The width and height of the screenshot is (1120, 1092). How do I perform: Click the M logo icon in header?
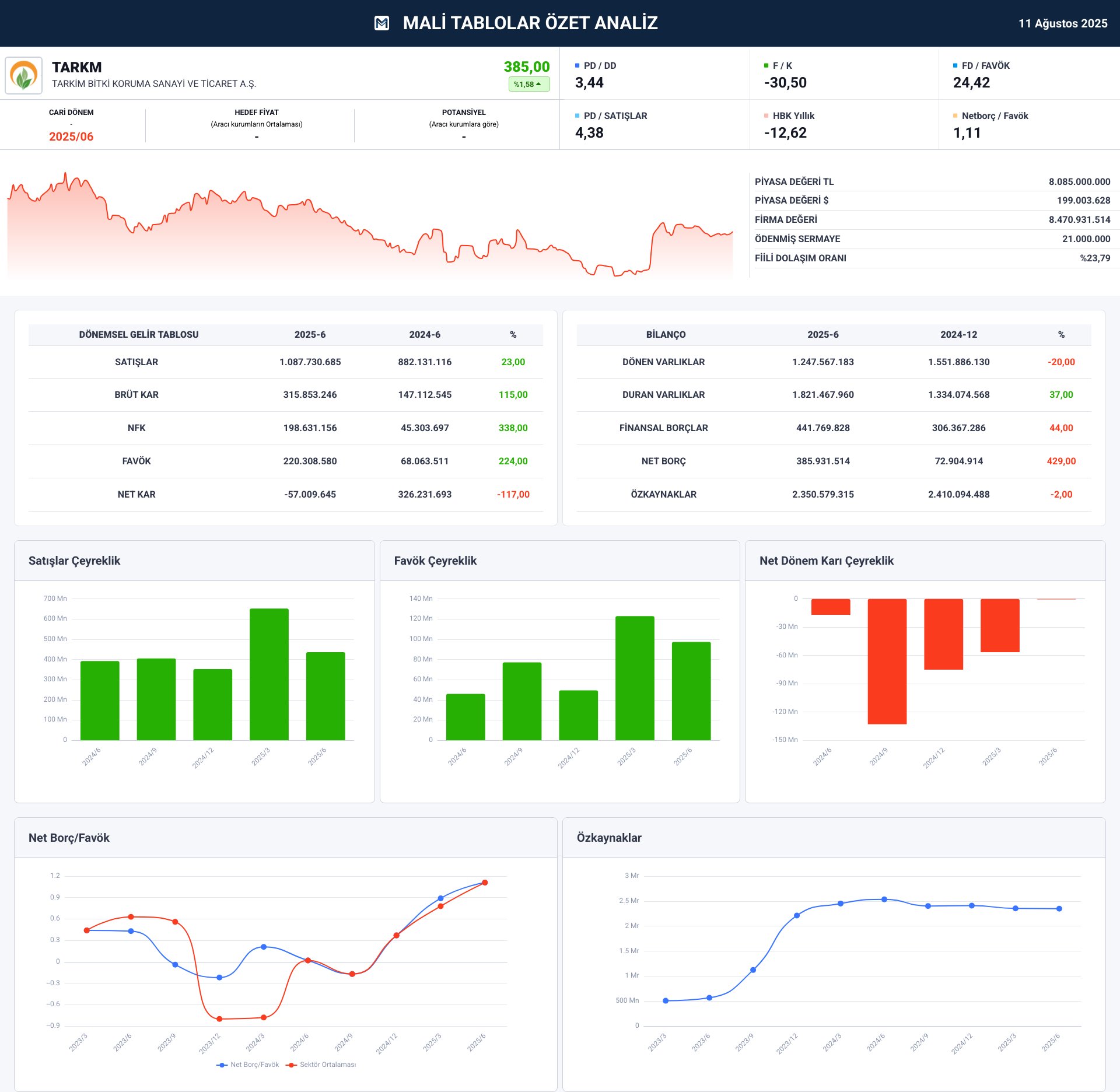381,23
